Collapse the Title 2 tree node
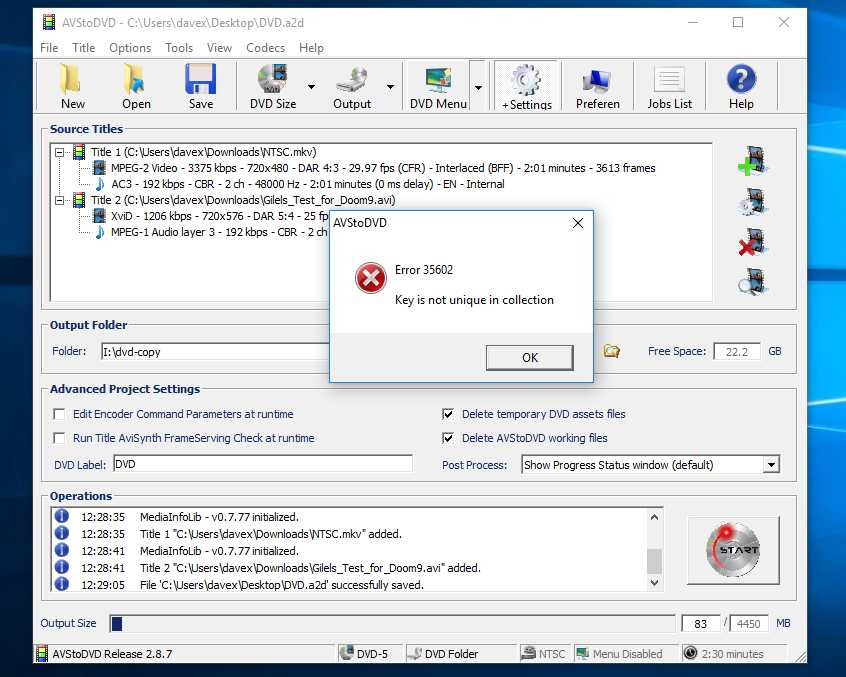Screen dimensions: 846x677 59,201
